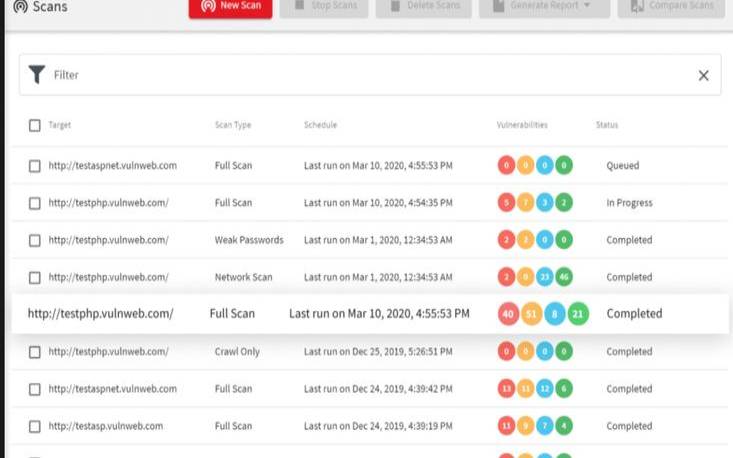Click the funnel Filter icon
The image size is (733, 458).
[x=37, y=75]
